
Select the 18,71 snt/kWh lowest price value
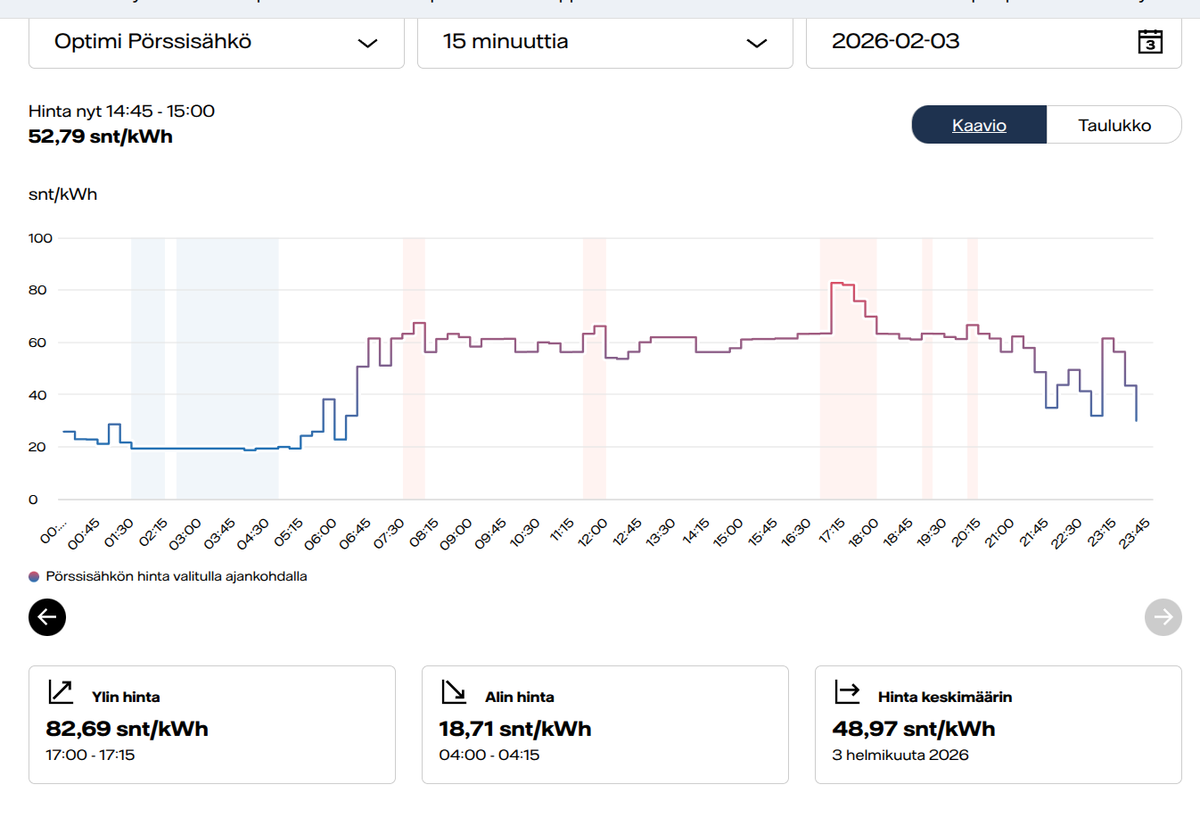pyautogui.click(x=515, y=728)
